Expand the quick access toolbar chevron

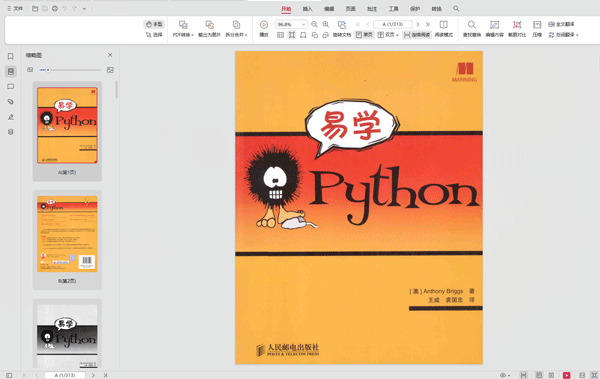tap(84, 8)
